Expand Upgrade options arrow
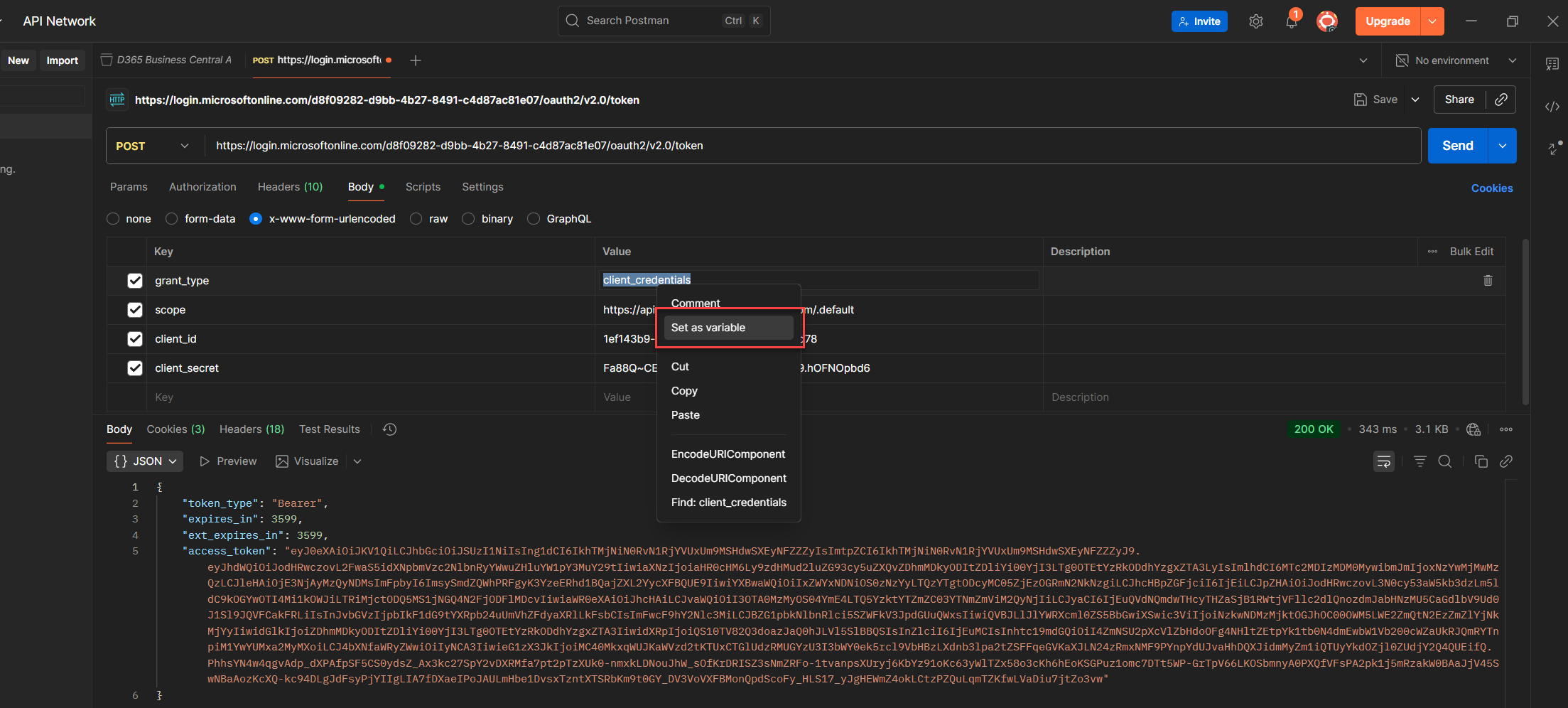This screenshot has width=1568, height=708. click(x=1432, y=21)
